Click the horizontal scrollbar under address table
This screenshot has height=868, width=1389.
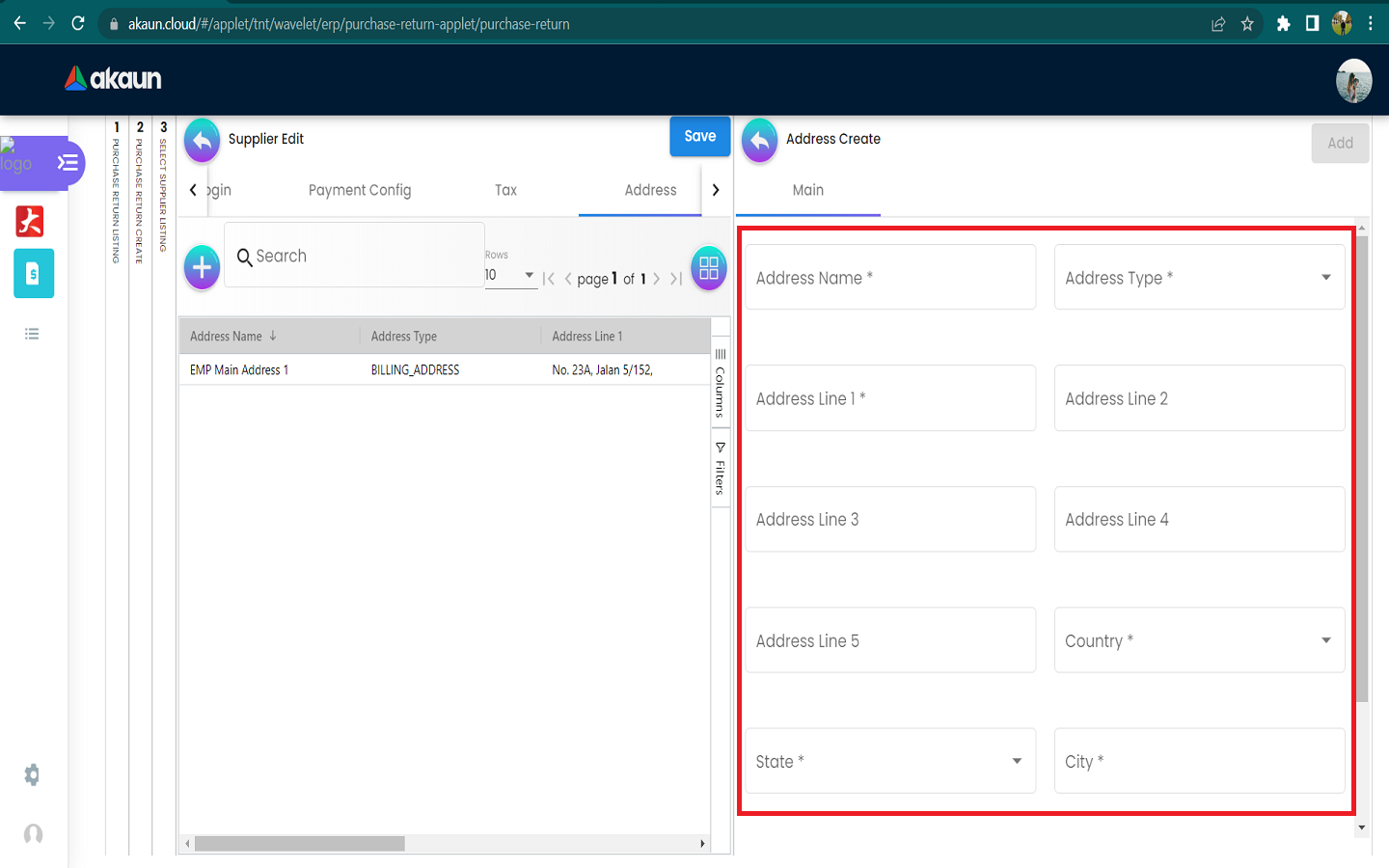pos(299,844)
